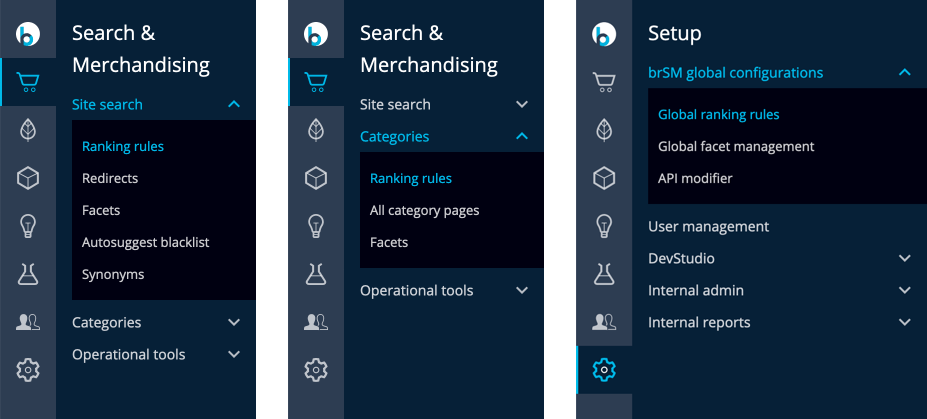Screen dimensions: 927x419
Task: Select the shopping cart icon in the middle panel
Action: click(316, 82)
